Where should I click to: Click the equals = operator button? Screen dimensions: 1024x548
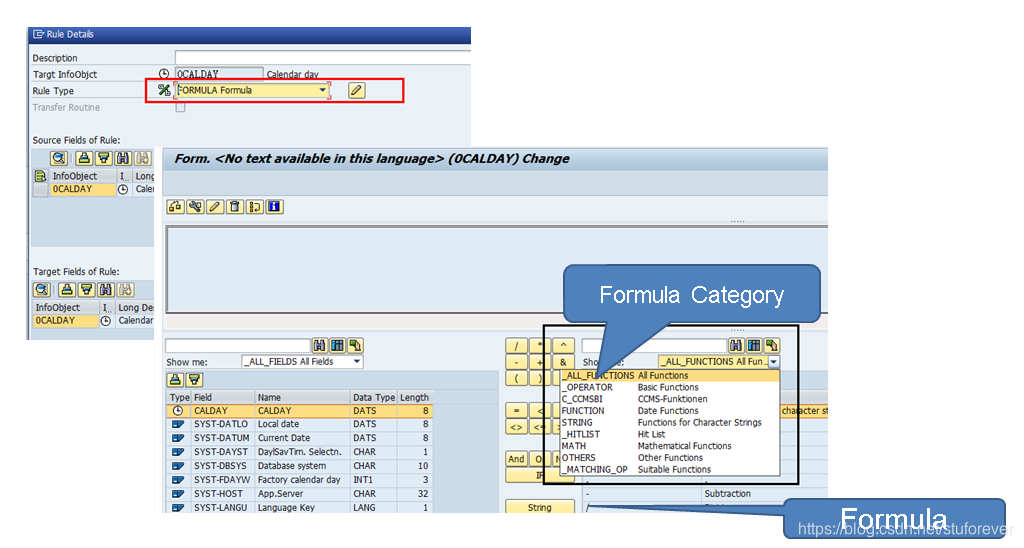tap(517, 411)
